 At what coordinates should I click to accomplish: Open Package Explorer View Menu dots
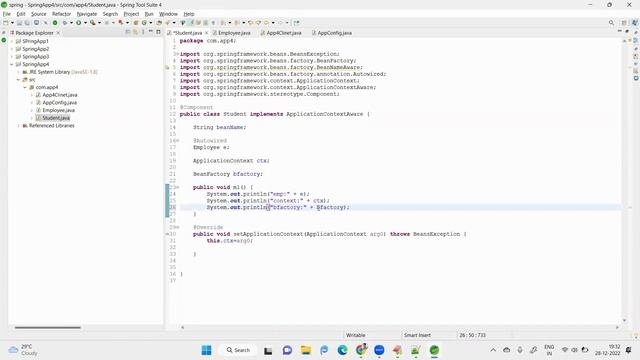pos(143,32)
